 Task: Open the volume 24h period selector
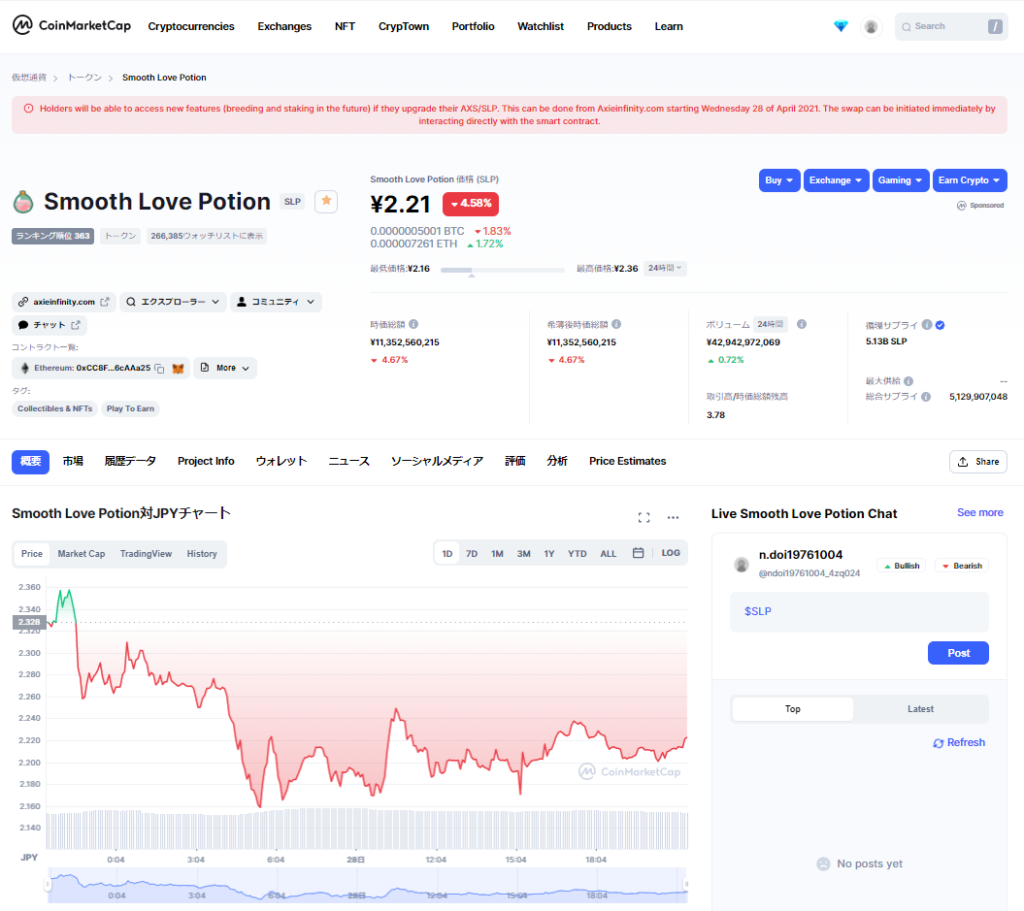[x=771, y=324]
